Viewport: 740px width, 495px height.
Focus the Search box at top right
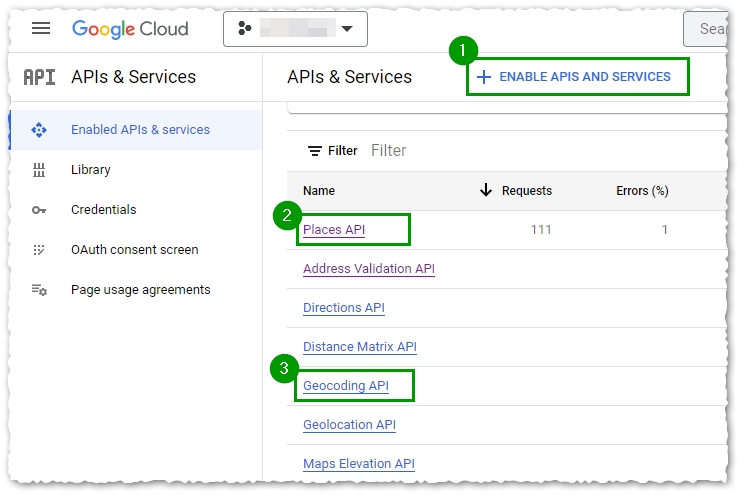coord(706,29)
